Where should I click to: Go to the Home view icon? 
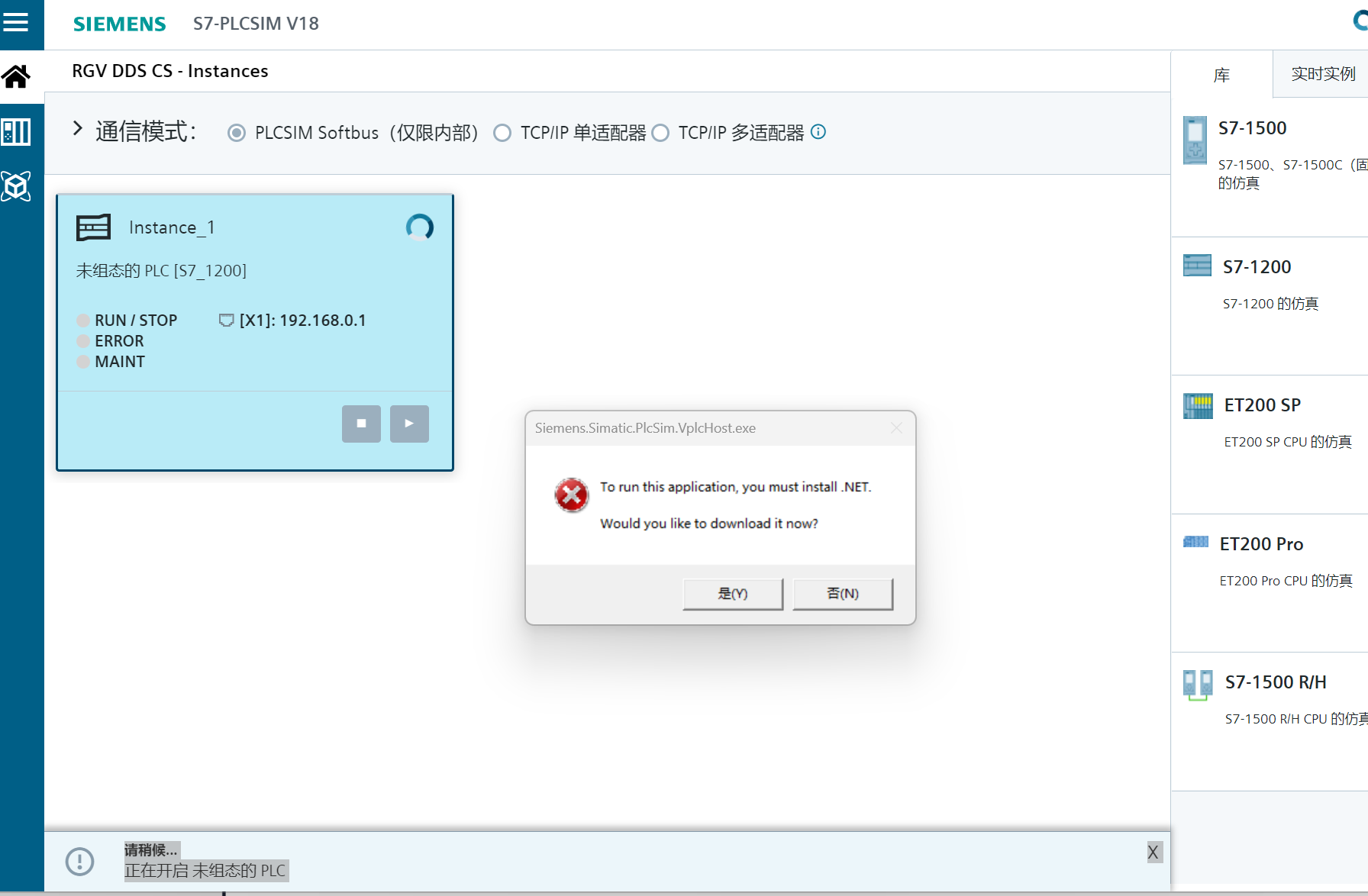point(16,76)
